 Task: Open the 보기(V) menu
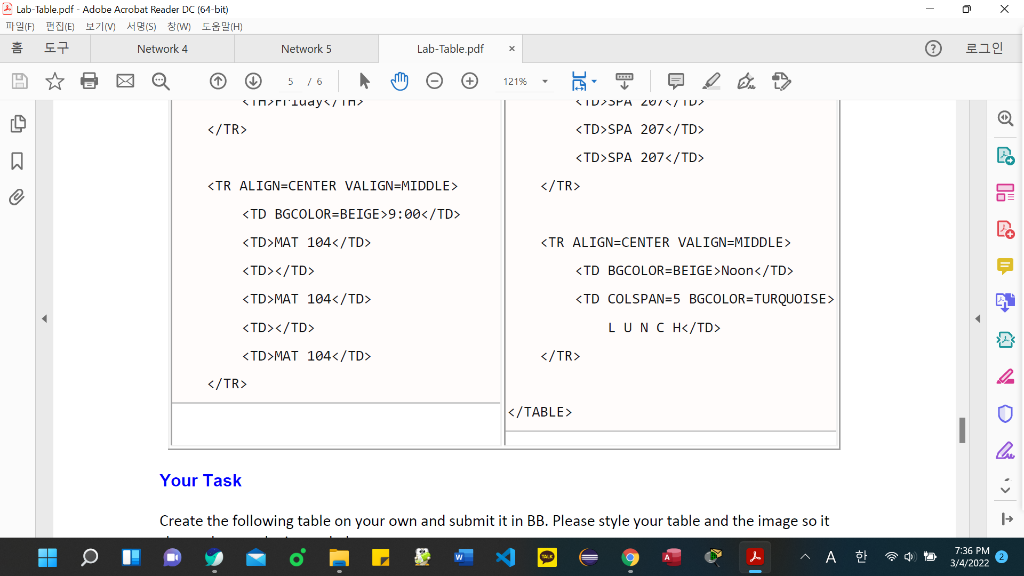100,26
